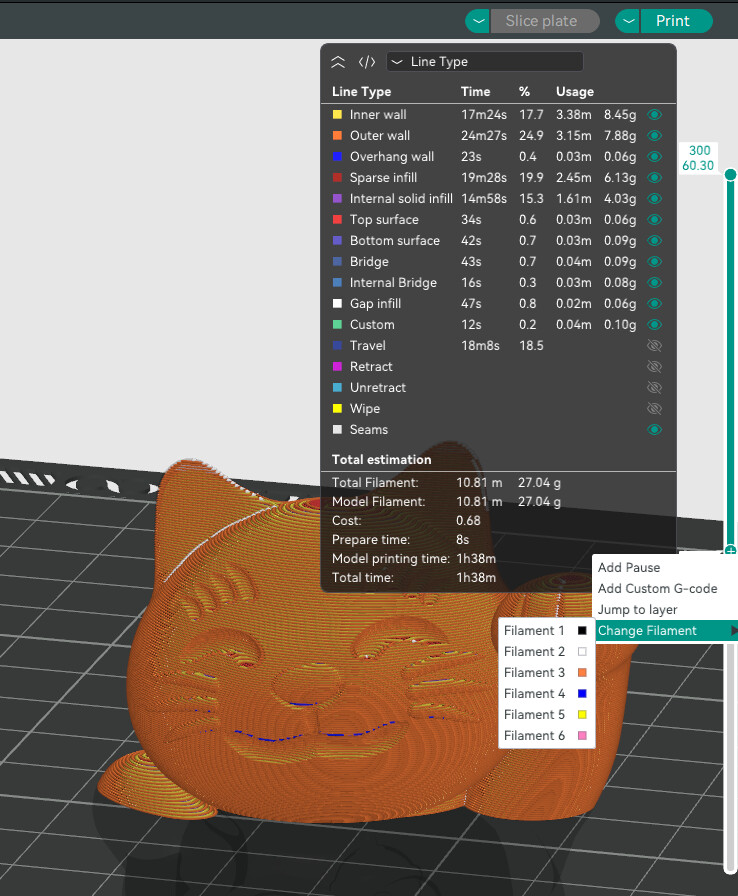
Task: Toggle Top surface visibility eye
Action: click(x=655, y=220)
